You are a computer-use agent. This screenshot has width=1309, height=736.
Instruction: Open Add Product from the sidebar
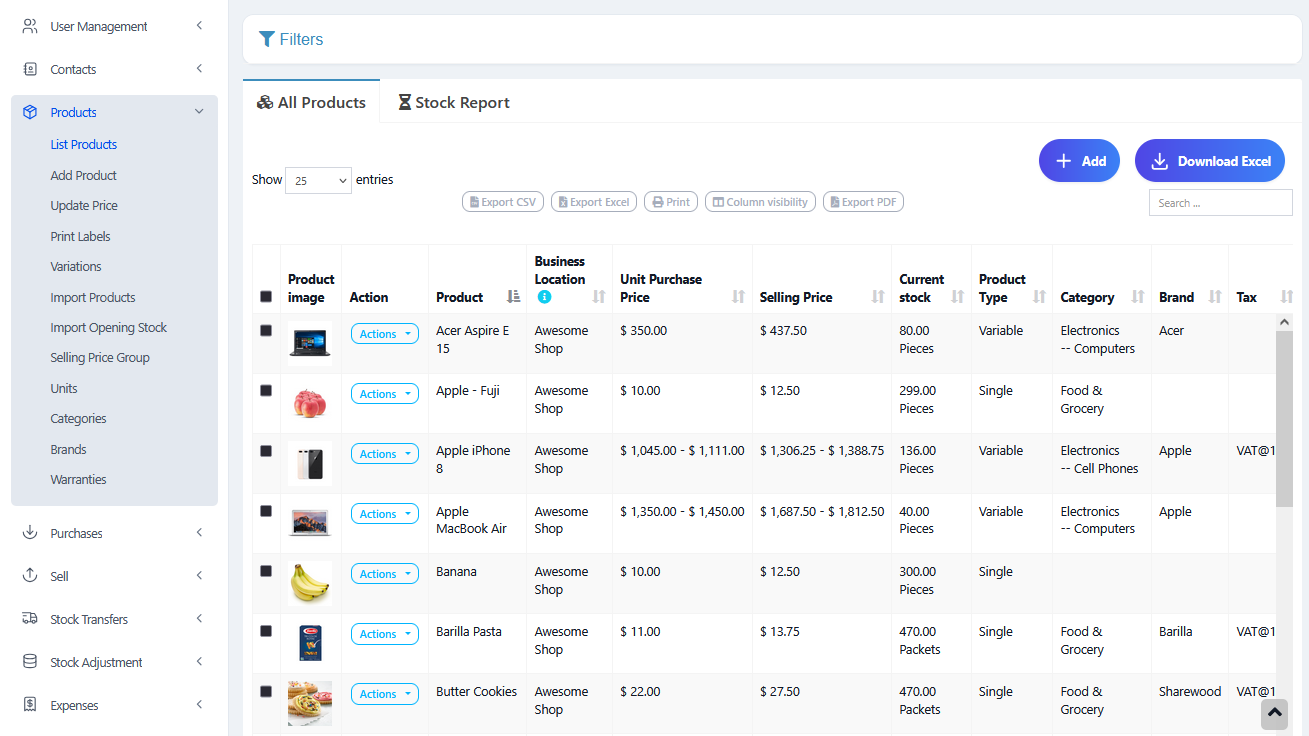[x=83, y=175]
